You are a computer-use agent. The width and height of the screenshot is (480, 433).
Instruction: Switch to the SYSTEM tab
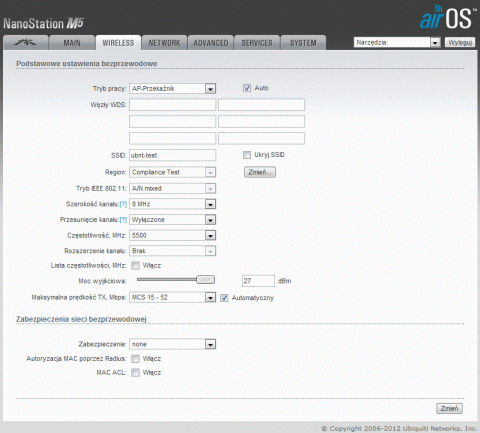pyautogui.click(x=303, y=43)
